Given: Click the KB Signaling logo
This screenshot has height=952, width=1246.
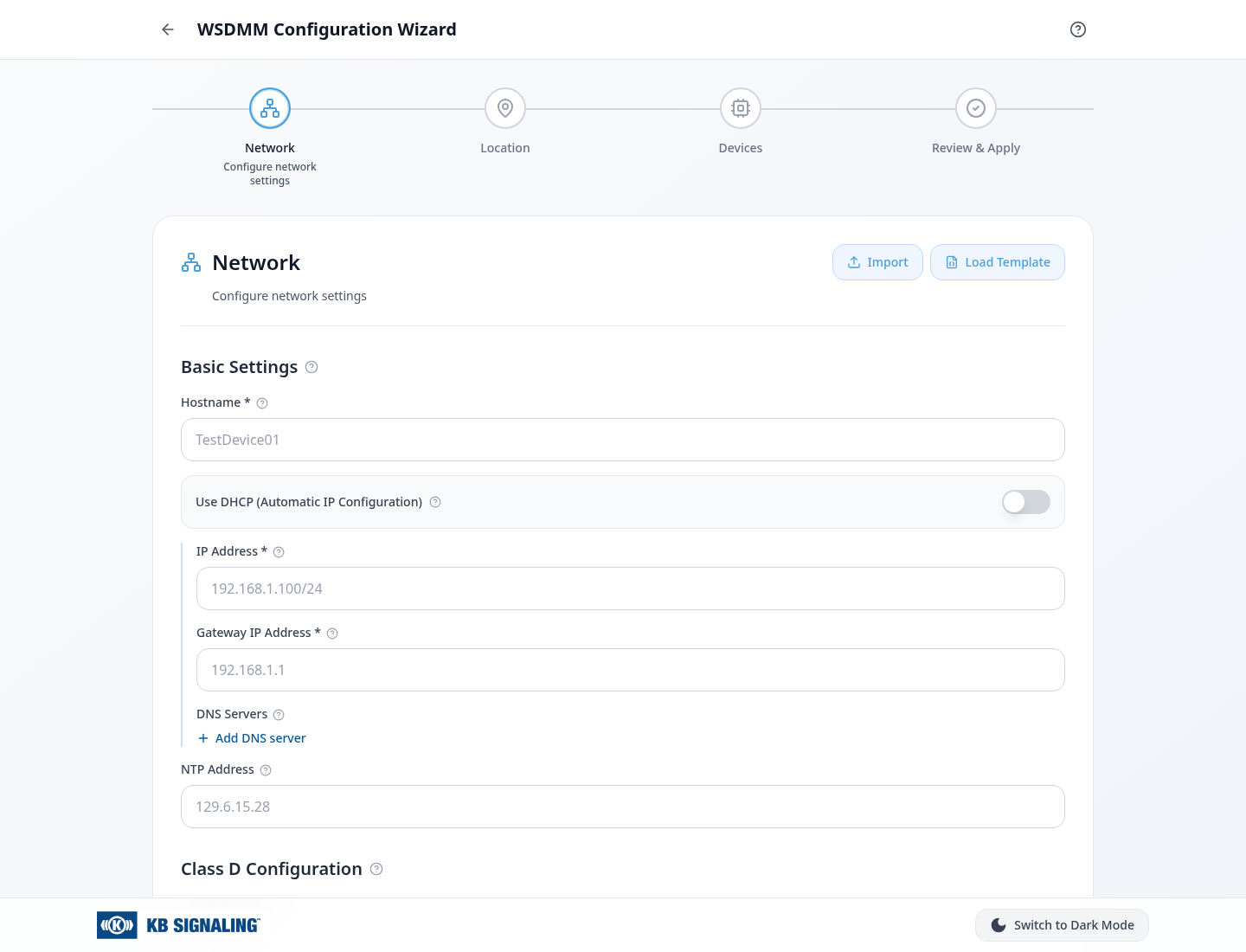Looking at the screenshot, I should (178, 925).
